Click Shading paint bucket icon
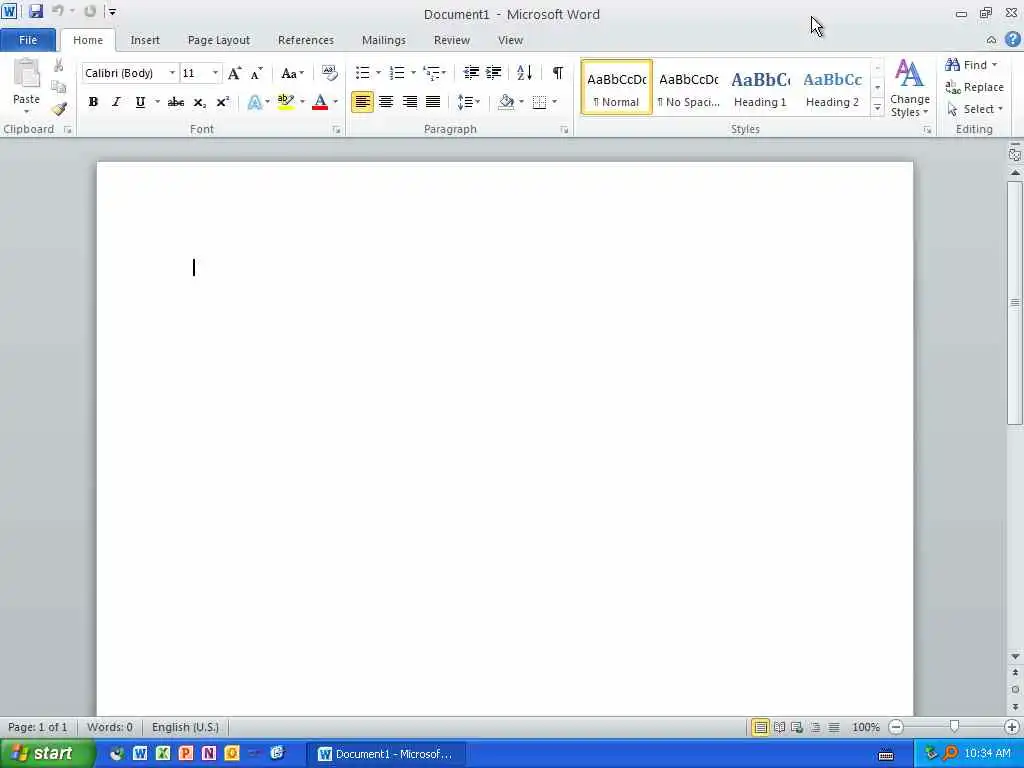 click(506, 102)
